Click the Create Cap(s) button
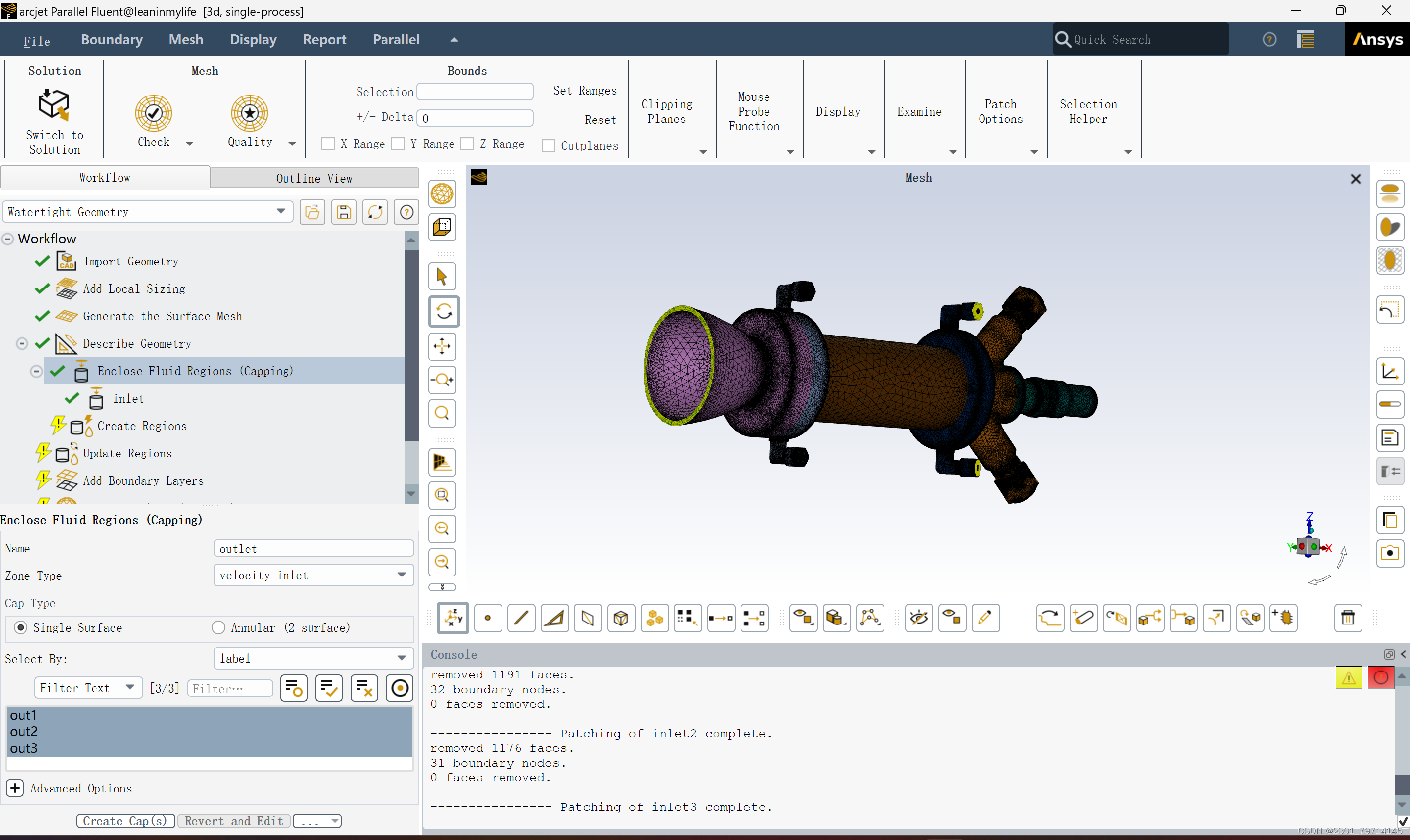 (x=125, y=821)
